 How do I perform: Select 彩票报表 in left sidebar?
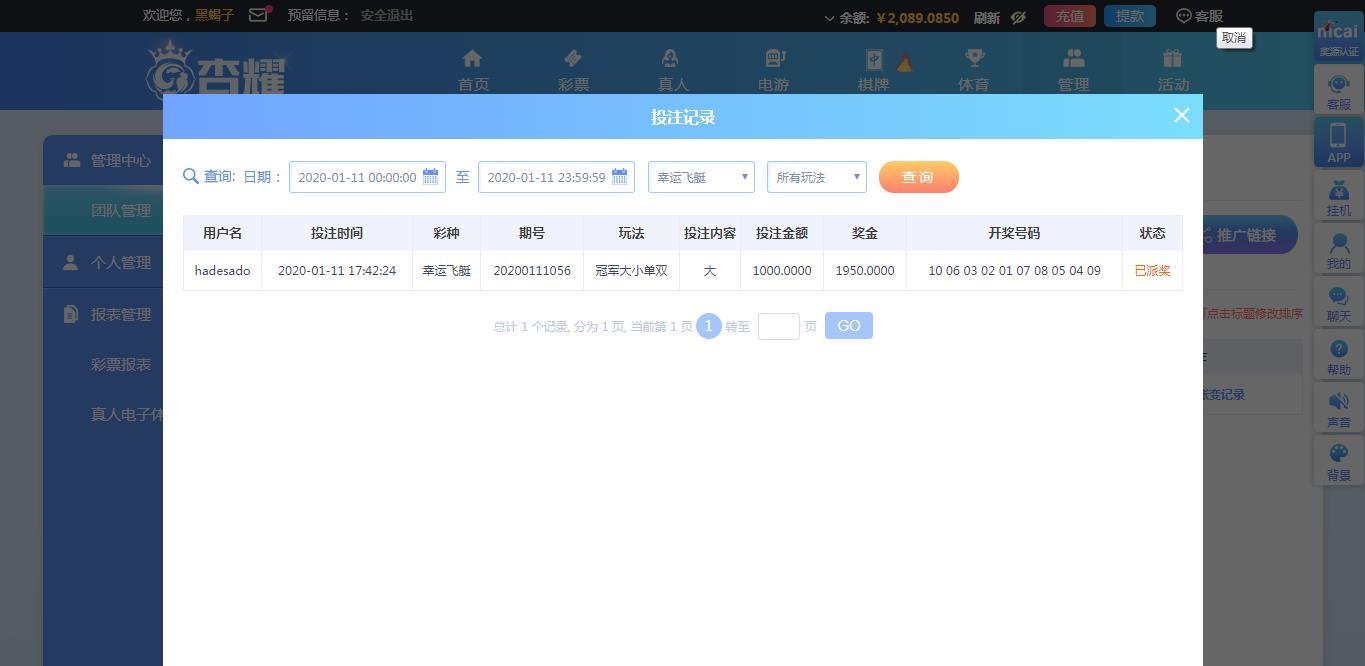tap(120, 364)
